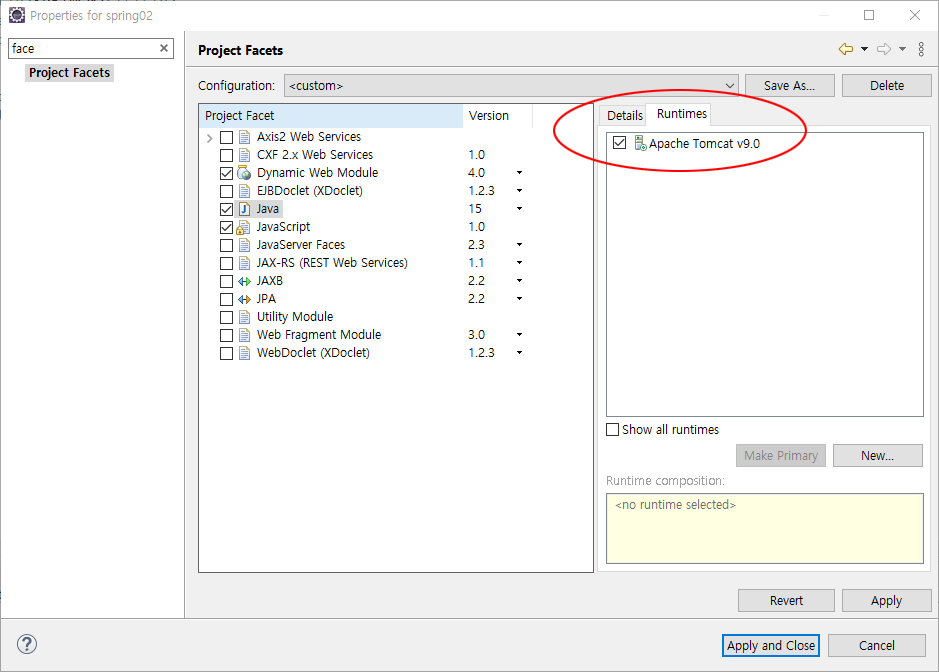This screenshot has width=939, height=672.
Task: Open Dynamic Web Module version dropdown
Action: point(519,172)
